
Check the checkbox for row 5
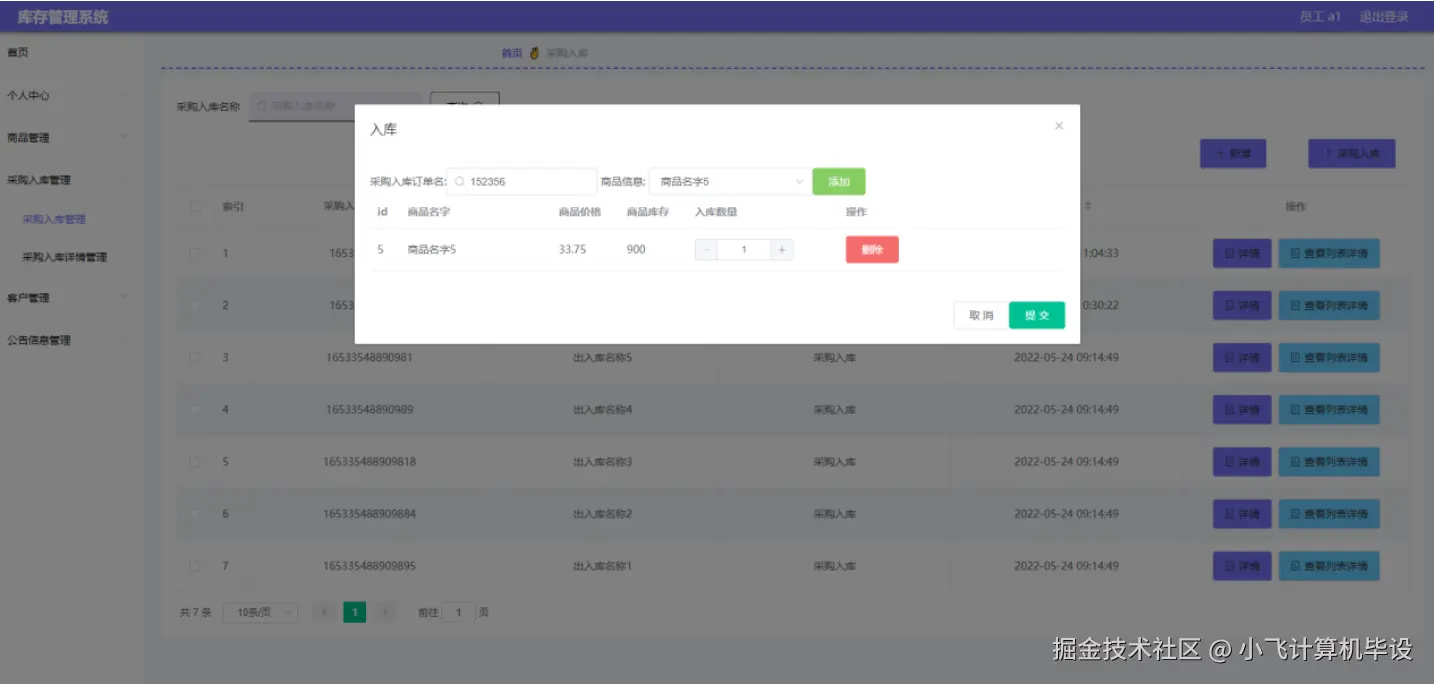pos(196,461)
